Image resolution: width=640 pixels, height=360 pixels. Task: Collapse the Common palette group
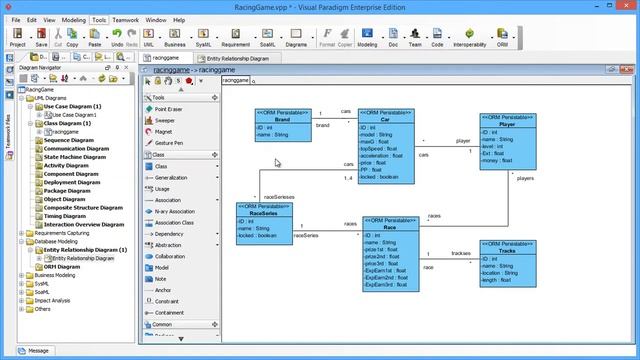[x=215, y=324]
